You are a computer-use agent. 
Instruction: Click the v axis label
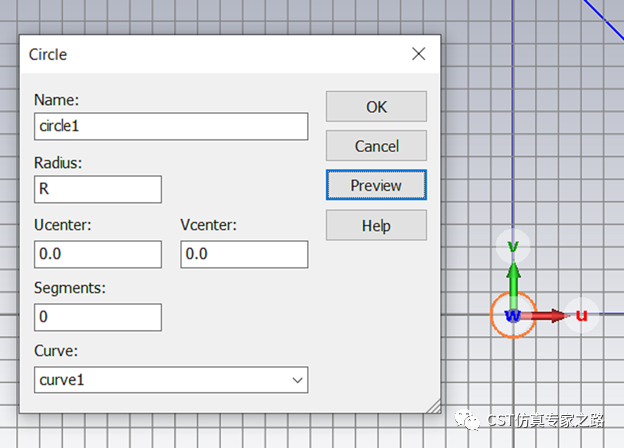tap(513, 246)
